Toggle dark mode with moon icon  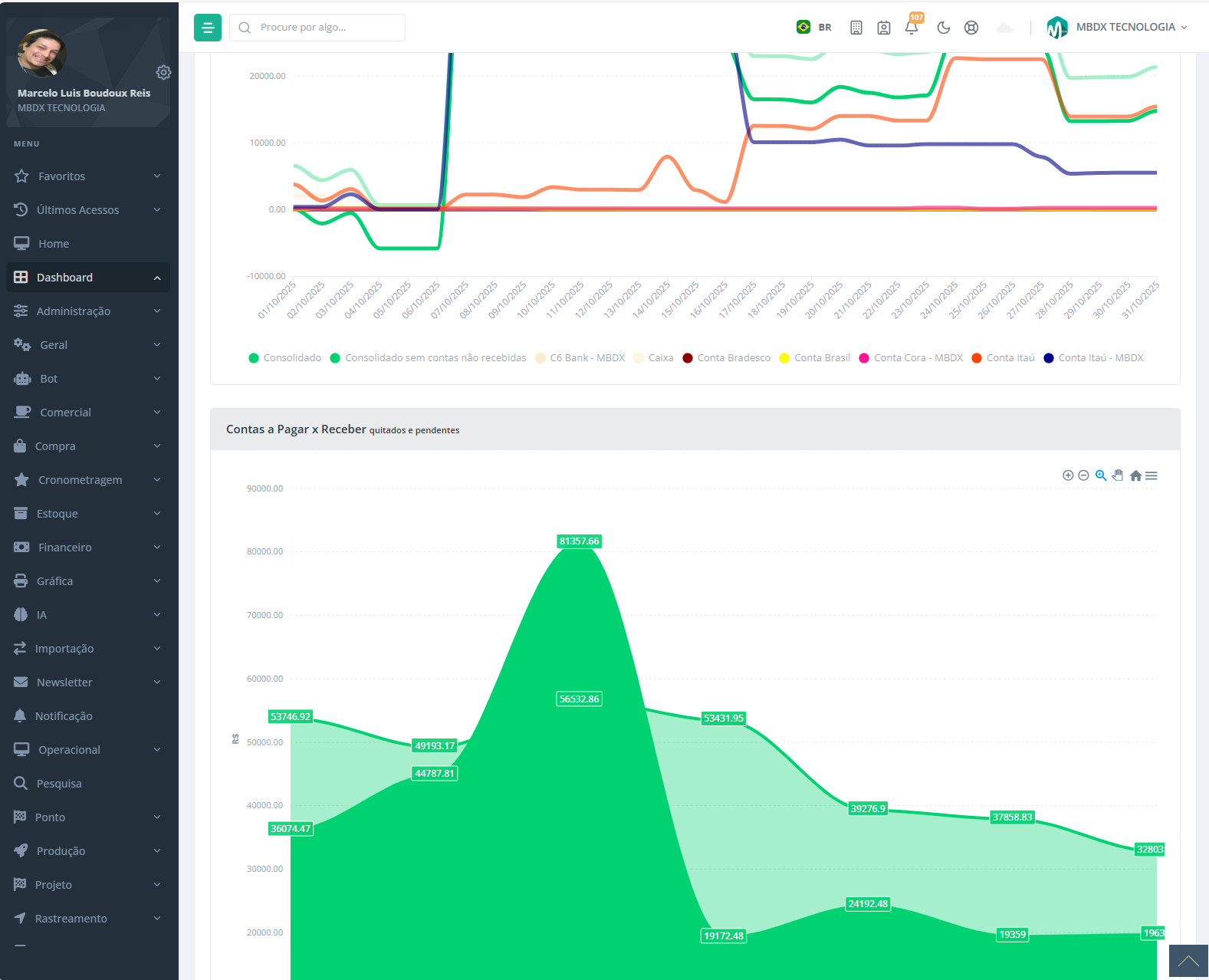pos(943,28)
